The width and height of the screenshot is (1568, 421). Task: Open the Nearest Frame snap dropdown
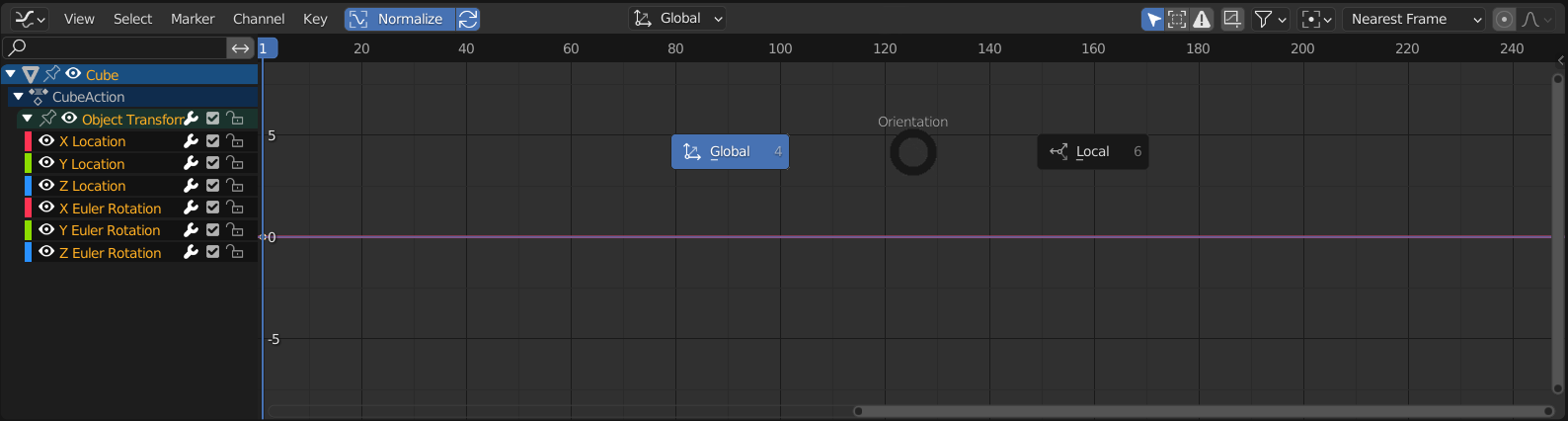1413,19
